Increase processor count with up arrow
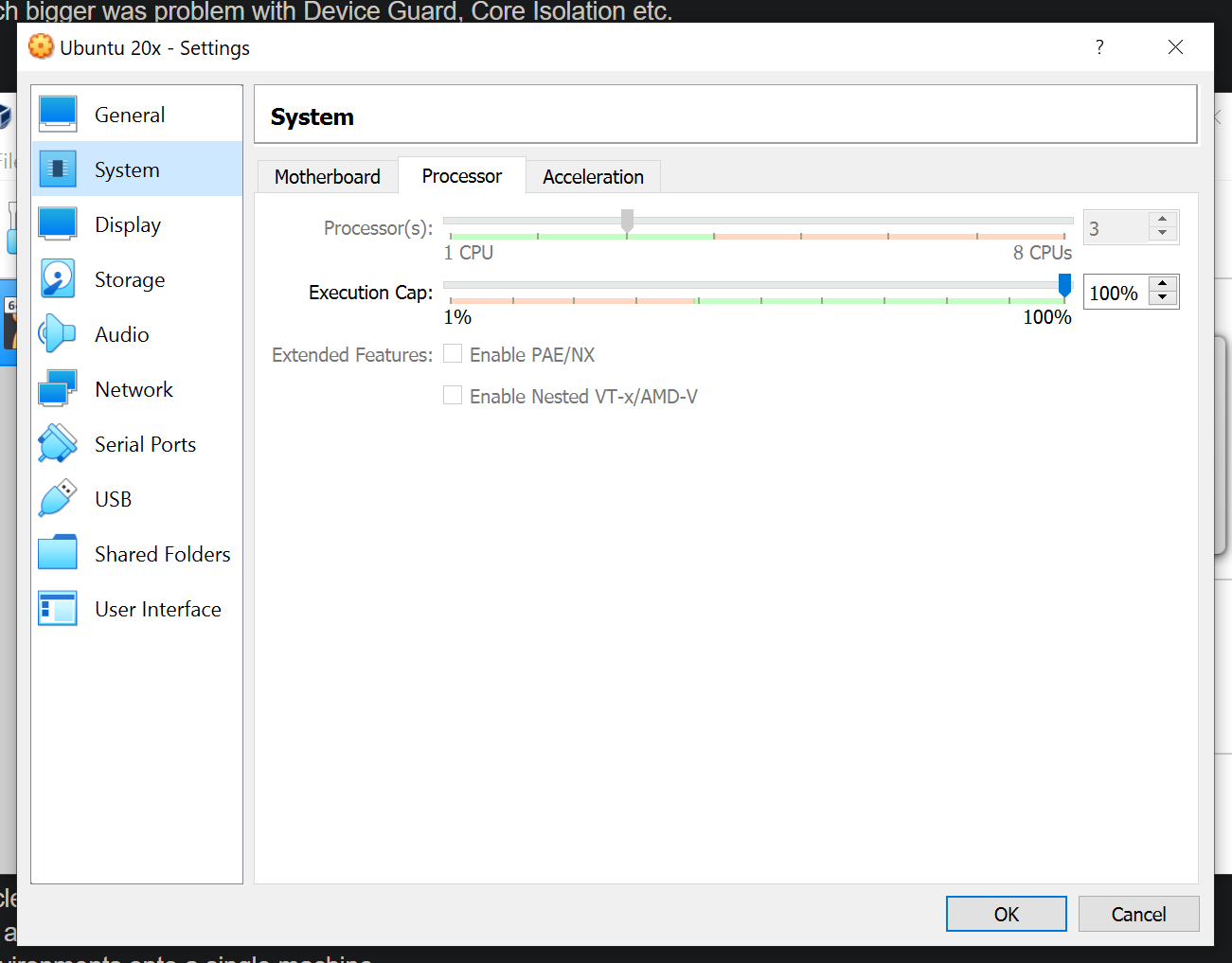 click(x=1163, y=220)
